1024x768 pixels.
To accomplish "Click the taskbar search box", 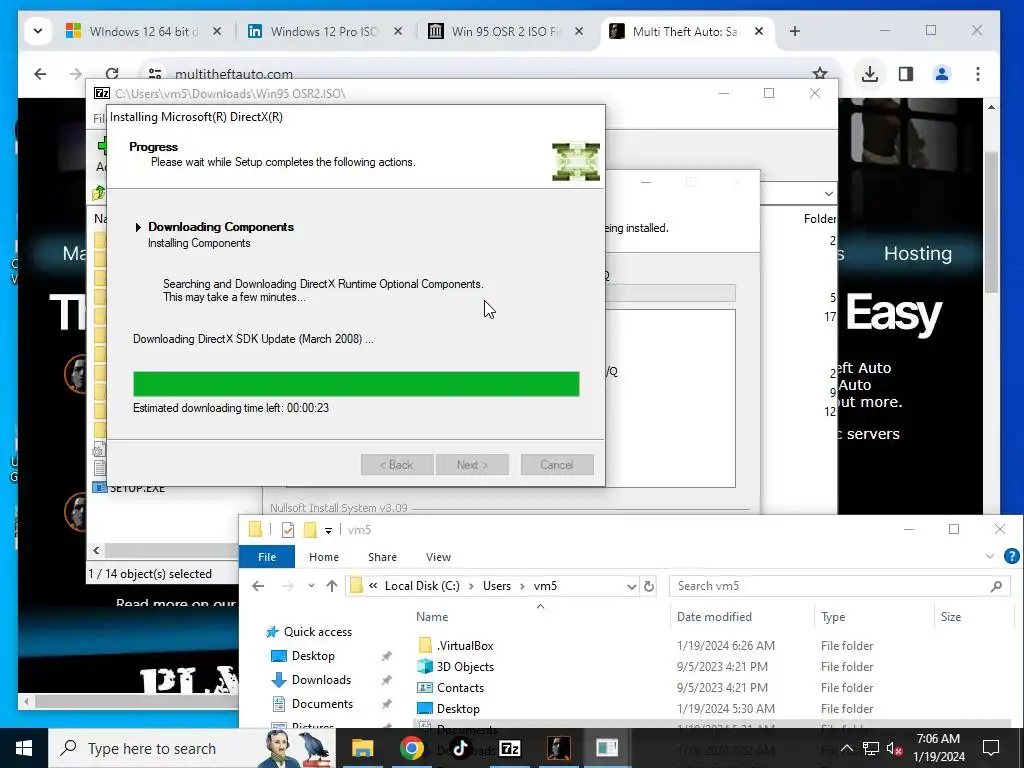I will click(x=193, y=748).
